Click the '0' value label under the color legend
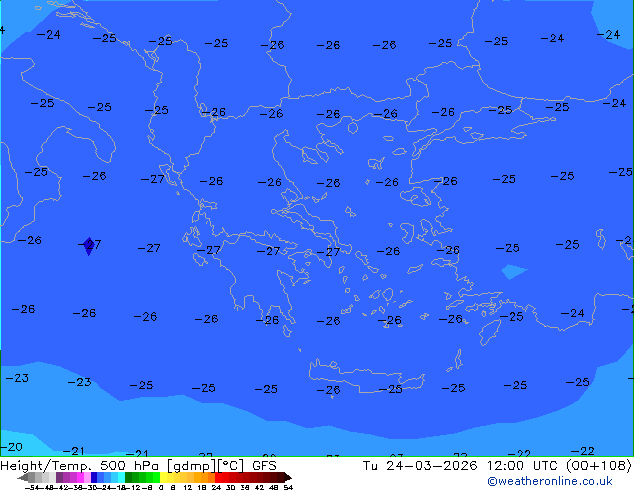The height and width of the screenshot is (490, 634). point(161,488)
